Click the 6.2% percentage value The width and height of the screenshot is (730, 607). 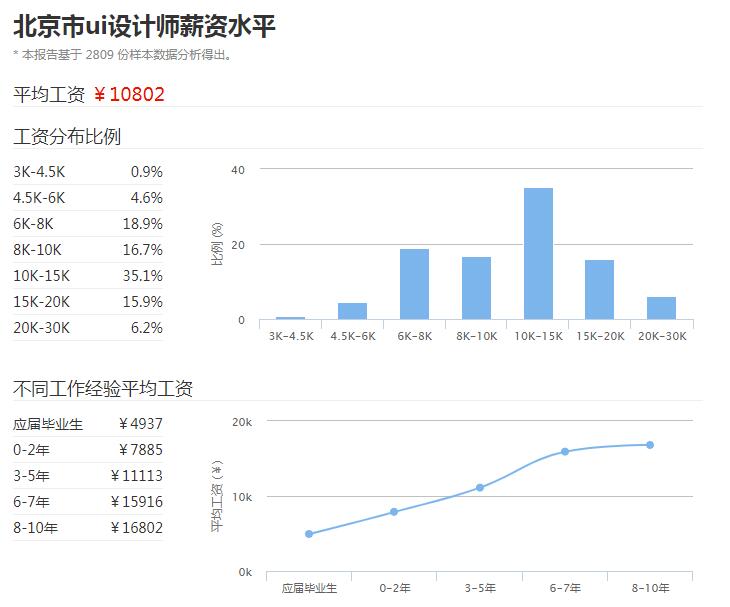pos(147,328)
